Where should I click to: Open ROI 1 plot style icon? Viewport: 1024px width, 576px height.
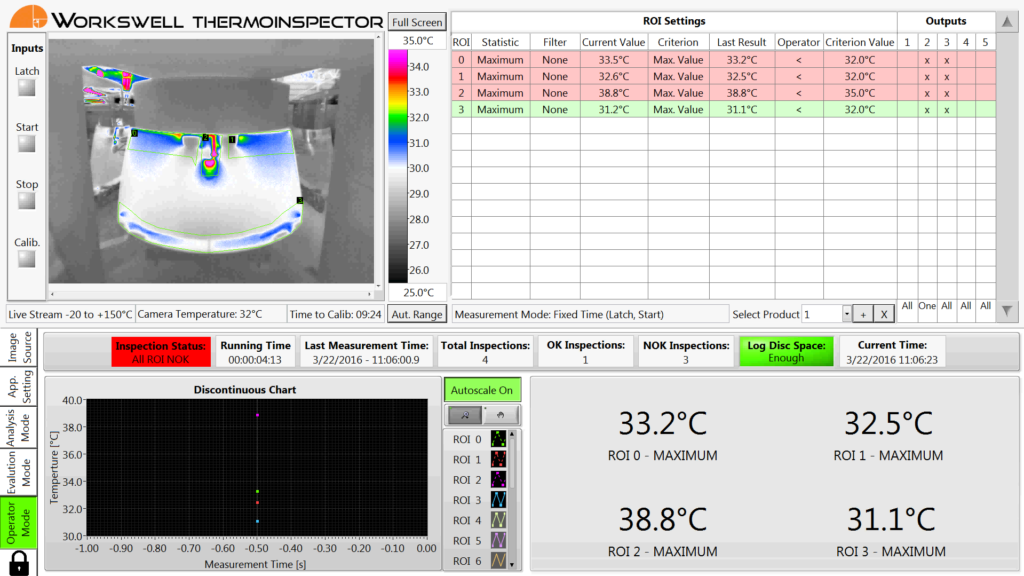coord(498,460)
